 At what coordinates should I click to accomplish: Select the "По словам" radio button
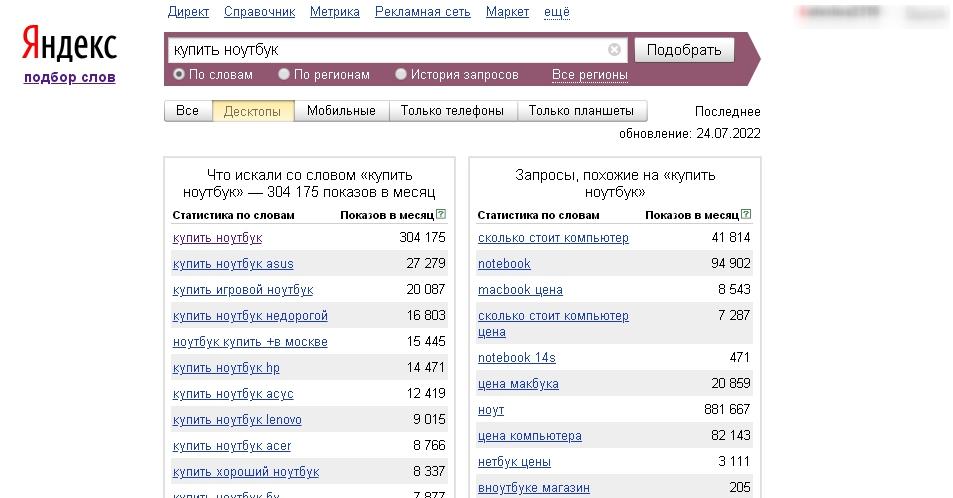click(179, 74)
